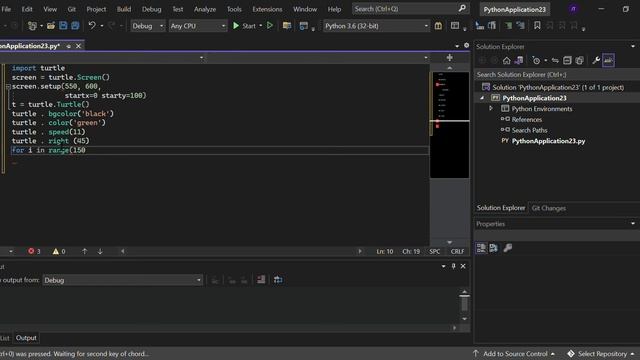Sync with Active Document icon in Solution Explorer

click(x=555, y=60)
